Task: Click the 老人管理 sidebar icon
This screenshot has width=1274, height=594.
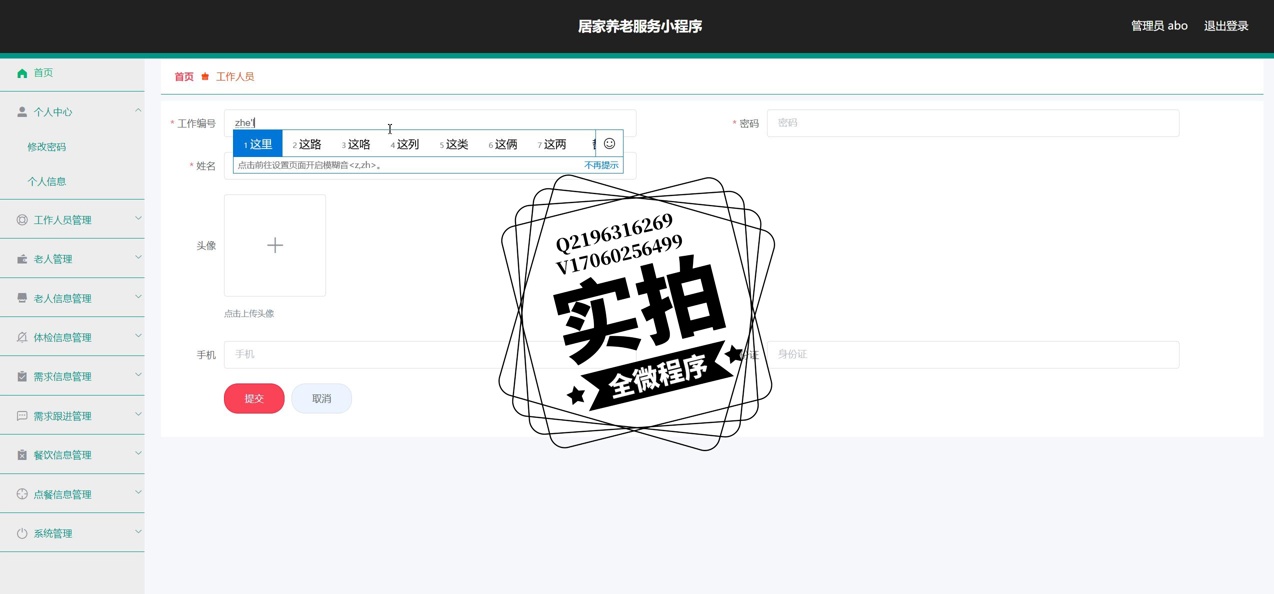Action: [x=22, y=259]
